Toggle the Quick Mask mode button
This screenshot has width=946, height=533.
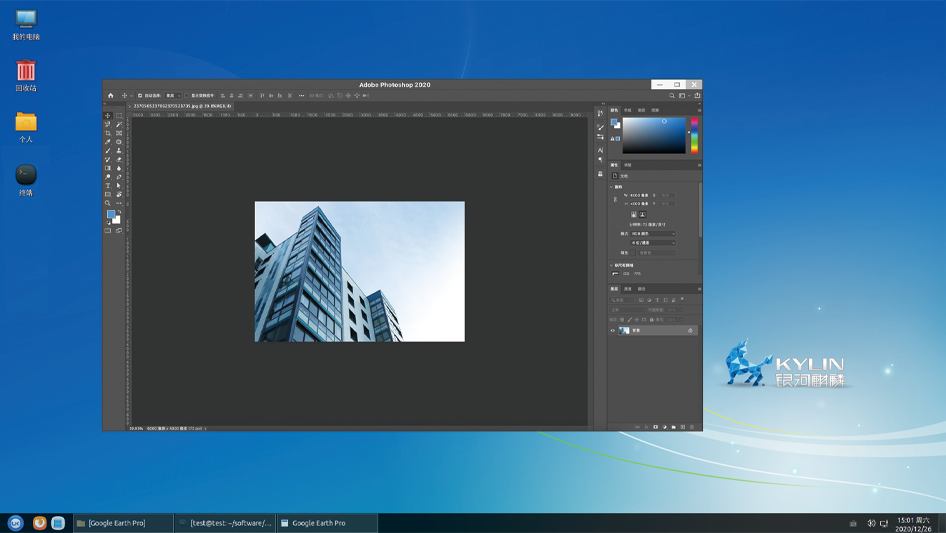pos(107,231)
